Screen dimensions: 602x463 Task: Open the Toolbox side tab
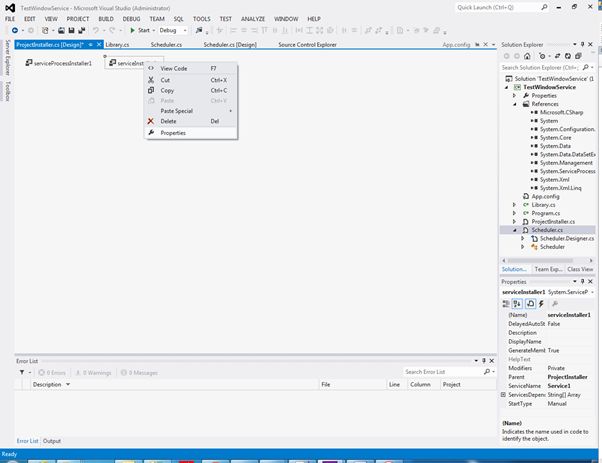pyautogui.click(x=7, y=91)
